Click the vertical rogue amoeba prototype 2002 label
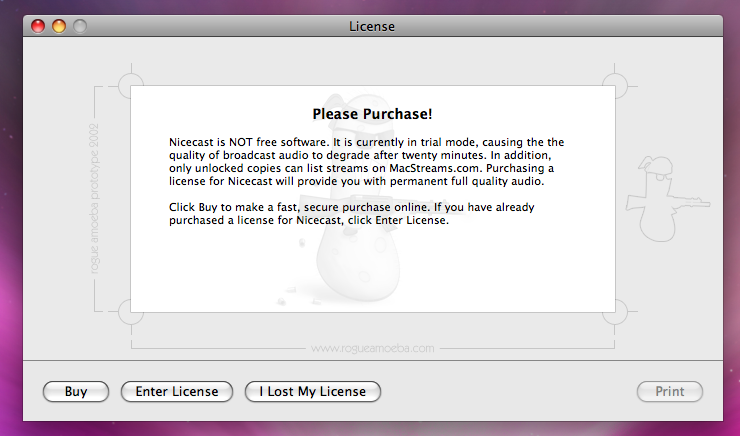The height and width of the screenshot is (436, 740). (x=94, y=199)
